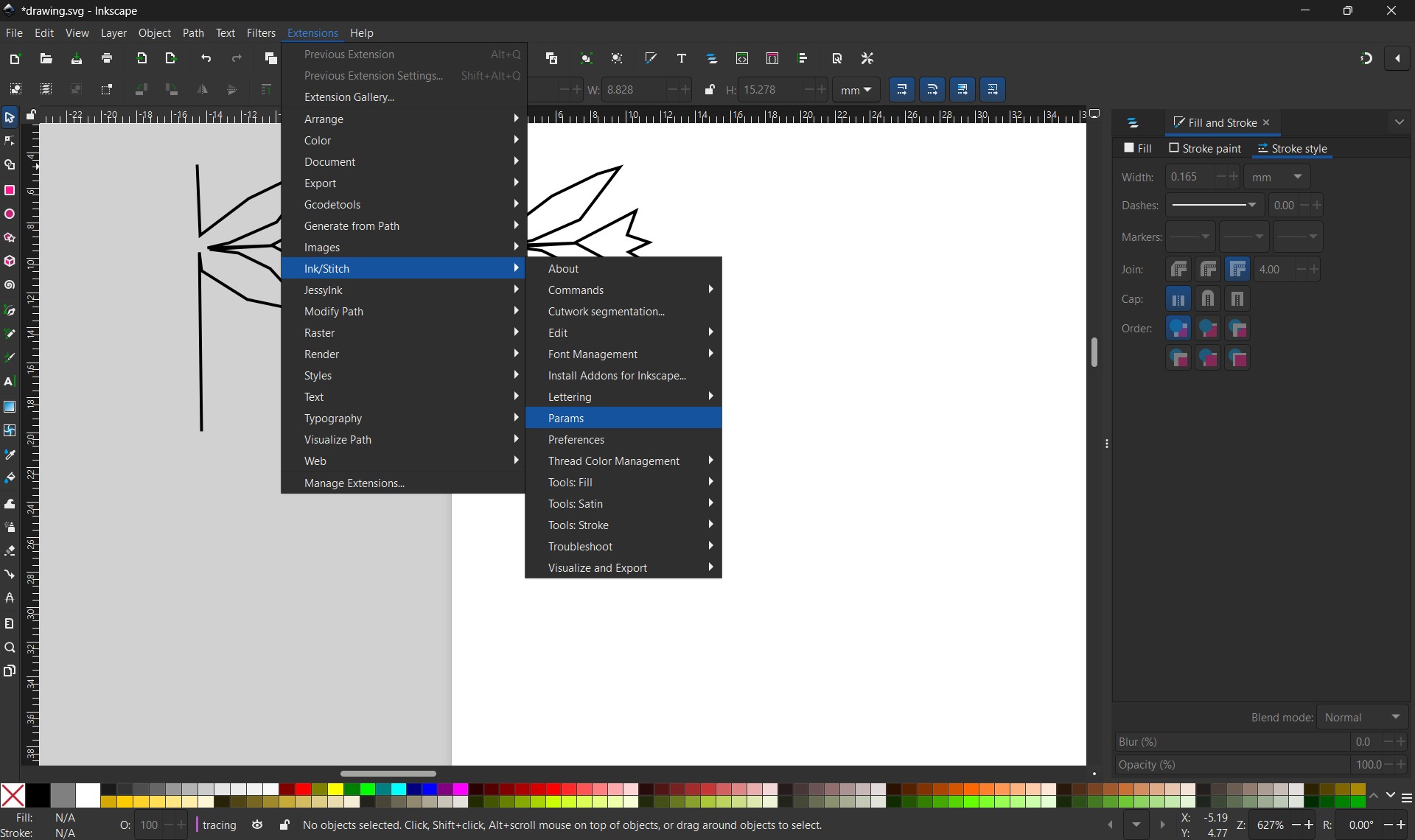Screen dimensions: 1415x840
Task: Select the Node editing tool
Action: [10, 141]
